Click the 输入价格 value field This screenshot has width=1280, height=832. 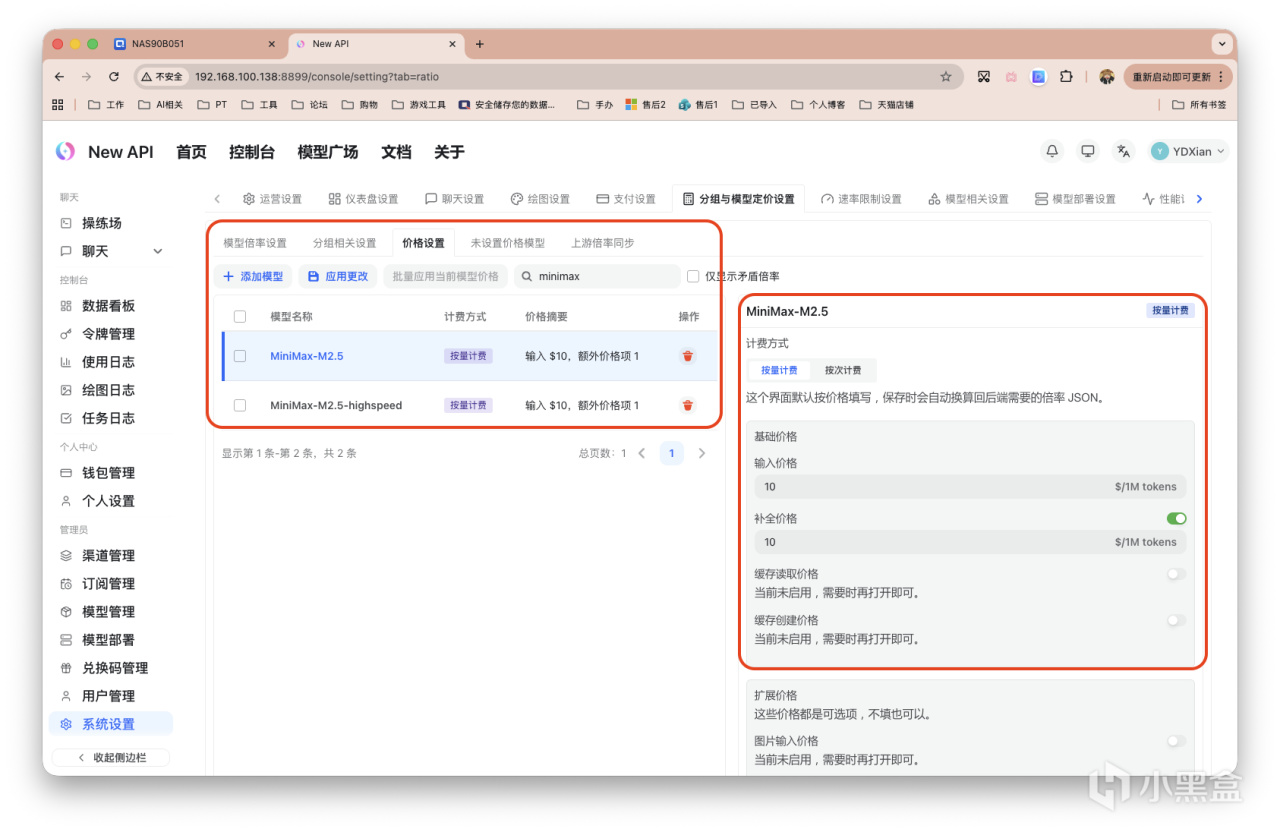coord(970,487)
